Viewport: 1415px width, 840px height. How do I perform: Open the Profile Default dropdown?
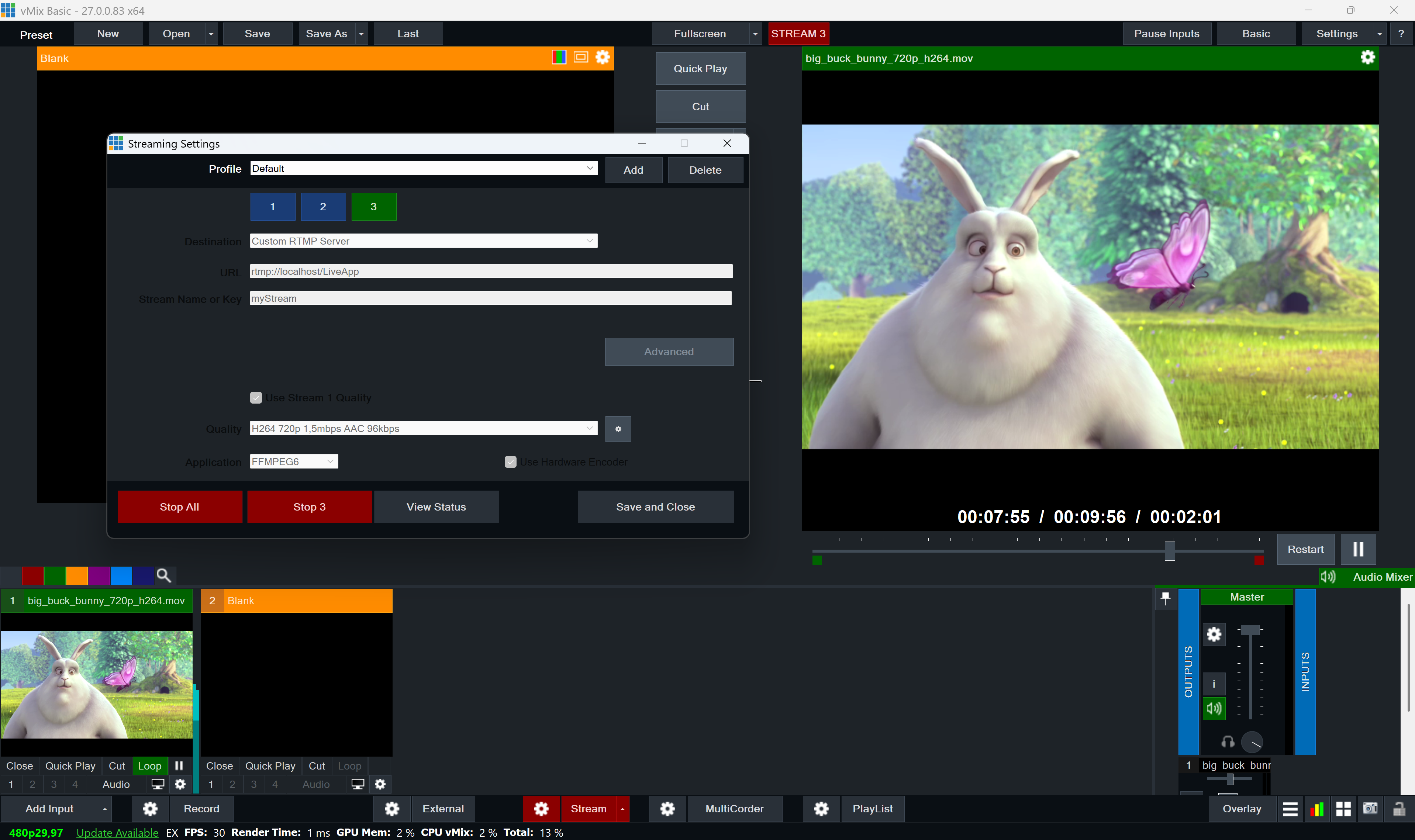tap(424, 168)
